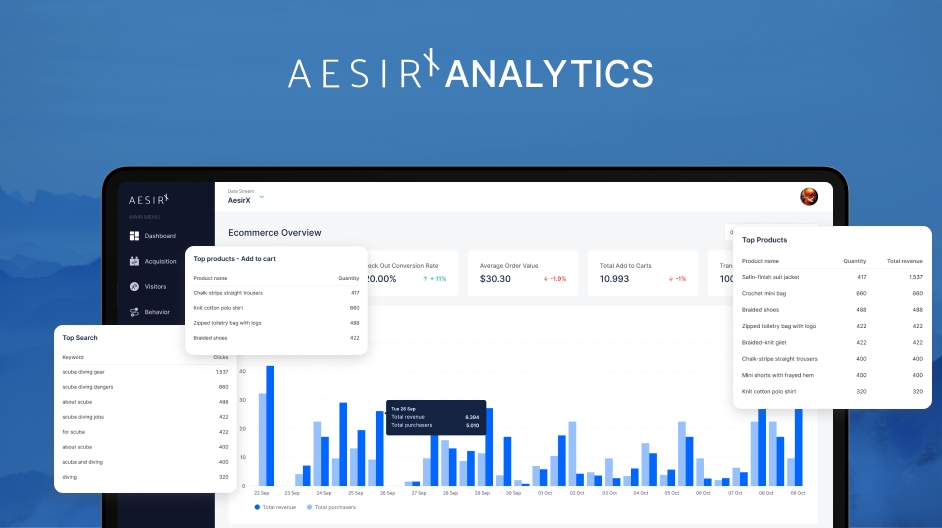
Task: Click the Clicks column header in Top Search
Action: pos(220,357)
